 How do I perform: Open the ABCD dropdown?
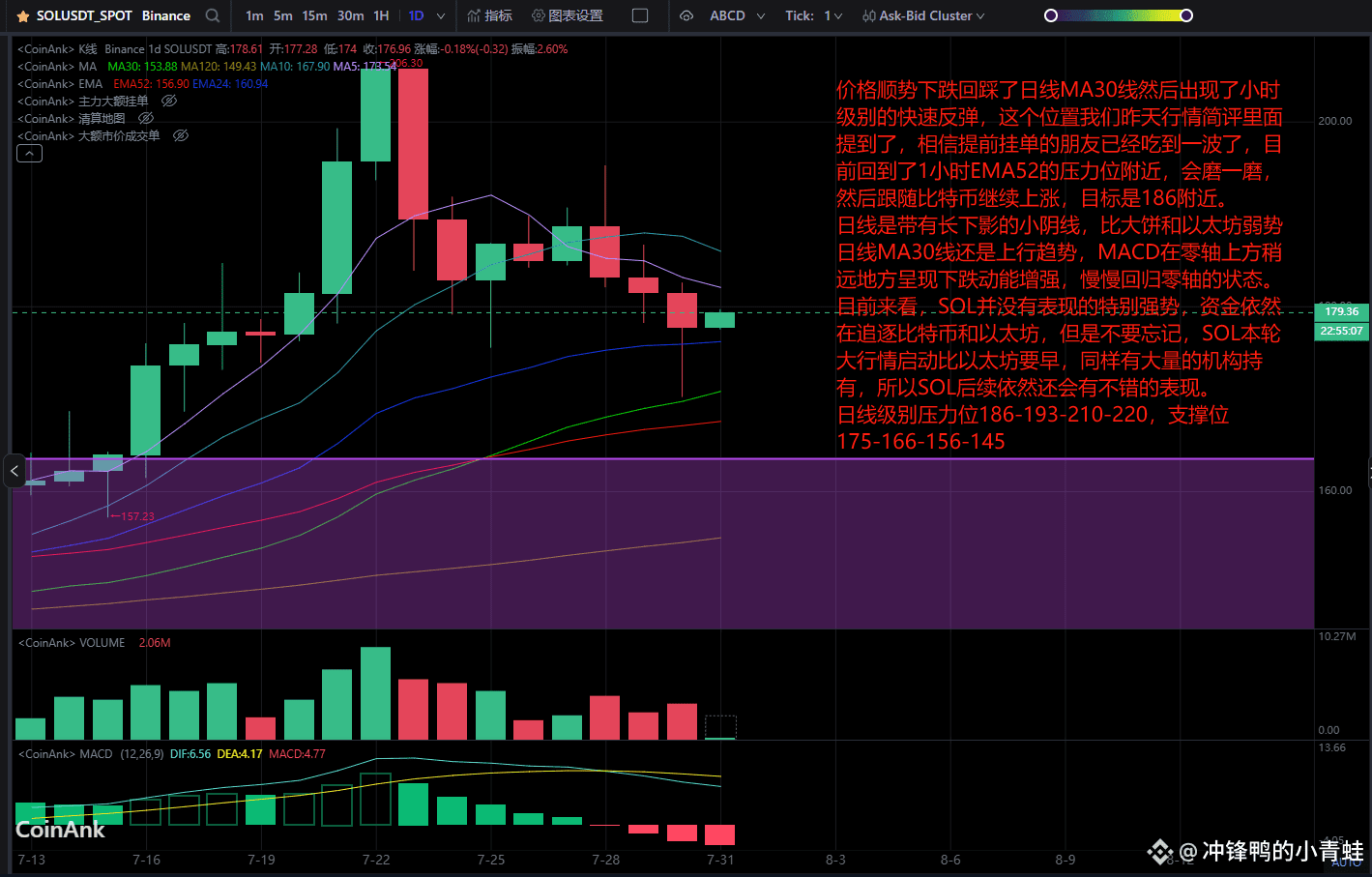coord(738,15)
